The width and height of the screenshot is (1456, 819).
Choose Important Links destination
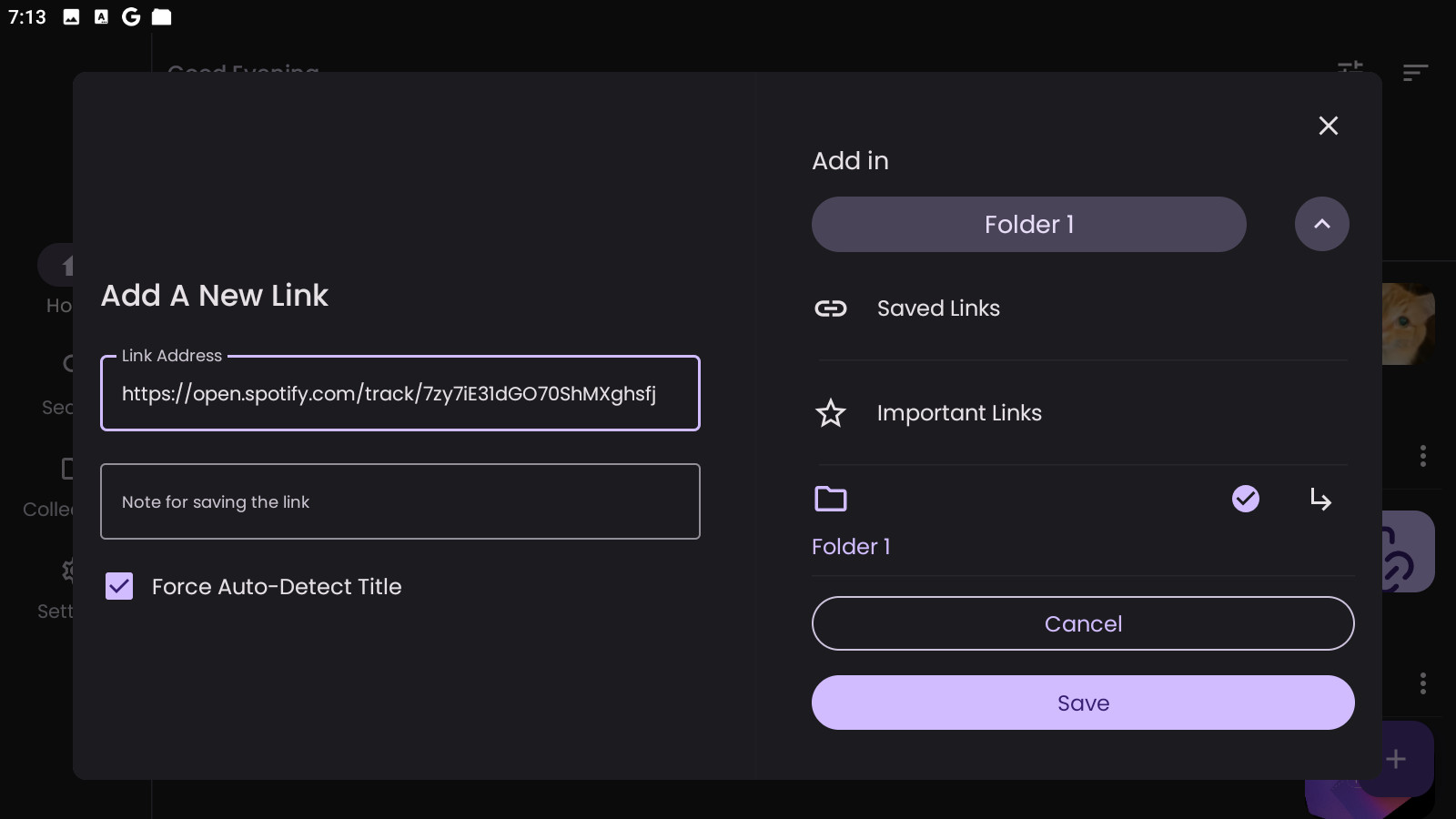959,413
